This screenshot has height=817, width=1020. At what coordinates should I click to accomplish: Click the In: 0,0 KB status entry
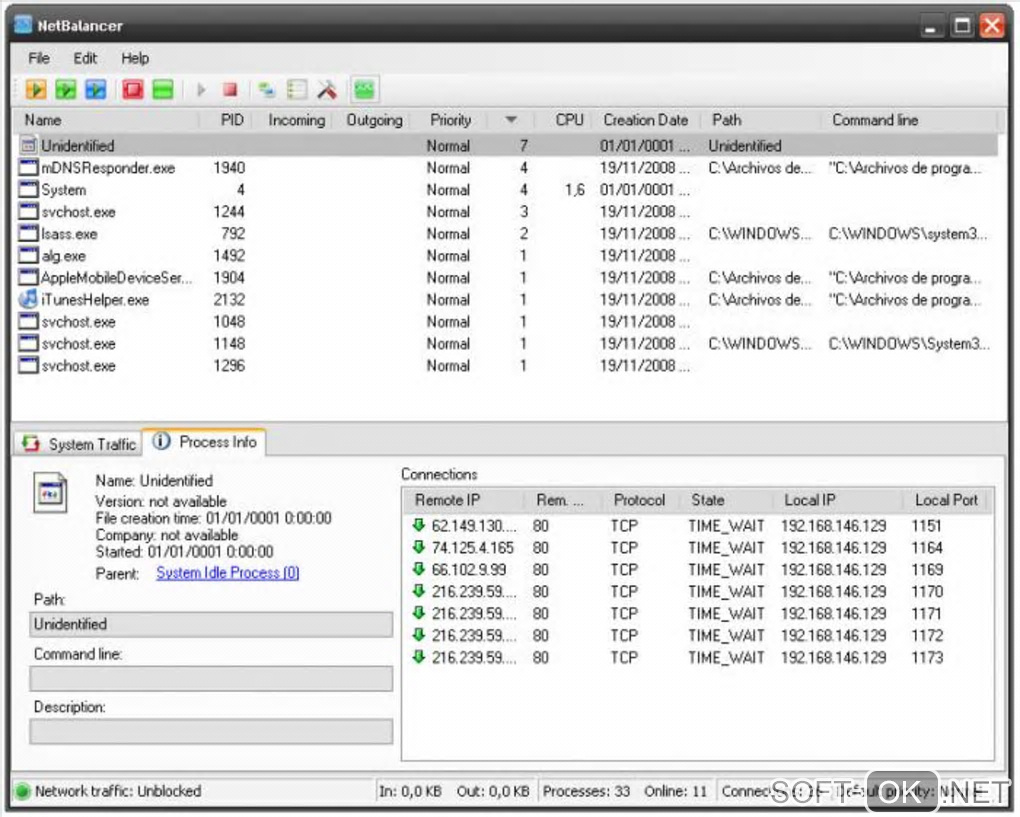click(x=410, y=791)
